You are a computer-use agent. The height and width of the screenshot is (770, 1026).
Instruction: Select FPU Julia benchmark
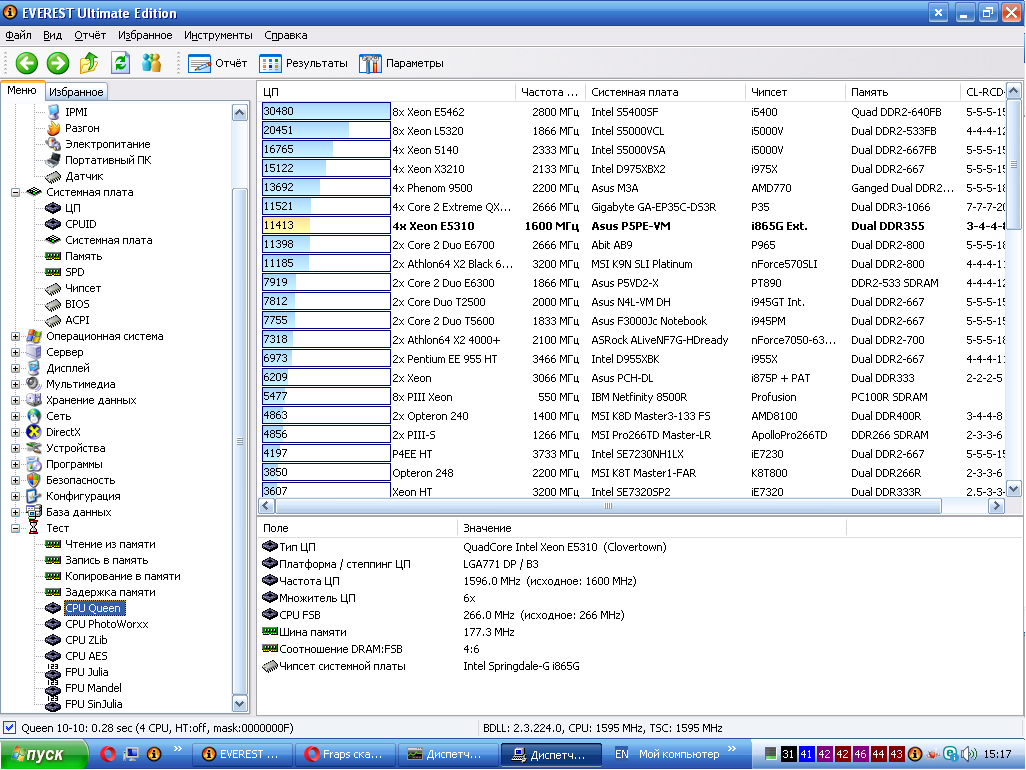(x=86, y=672)
